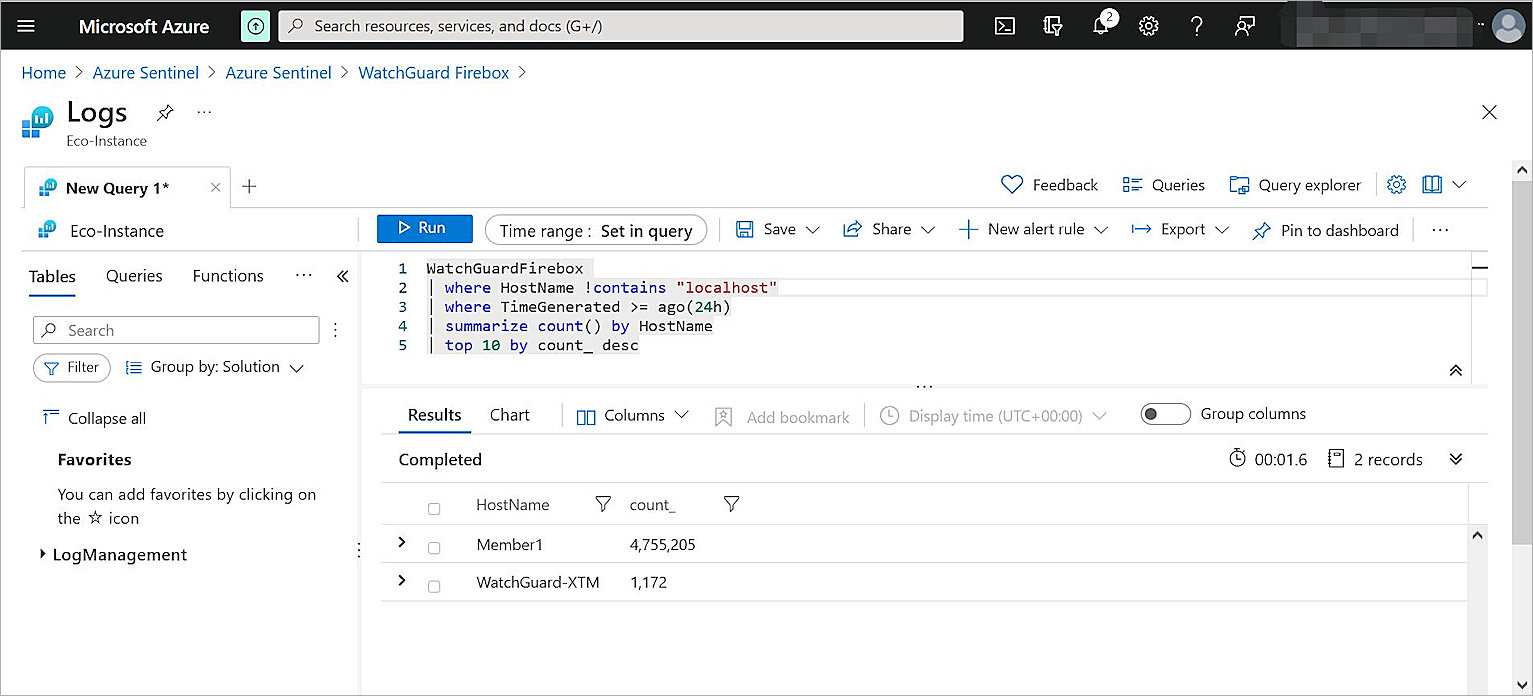Pin the Logs blade with pushpin icon
1533x696 pixels.
point(165,113)
